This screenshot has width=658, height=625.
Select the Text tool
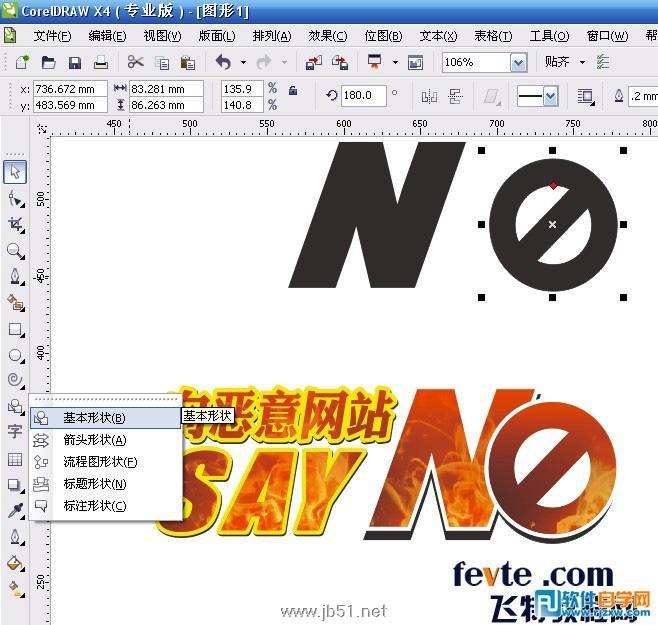pyautogui.click(x=15, y=431)
